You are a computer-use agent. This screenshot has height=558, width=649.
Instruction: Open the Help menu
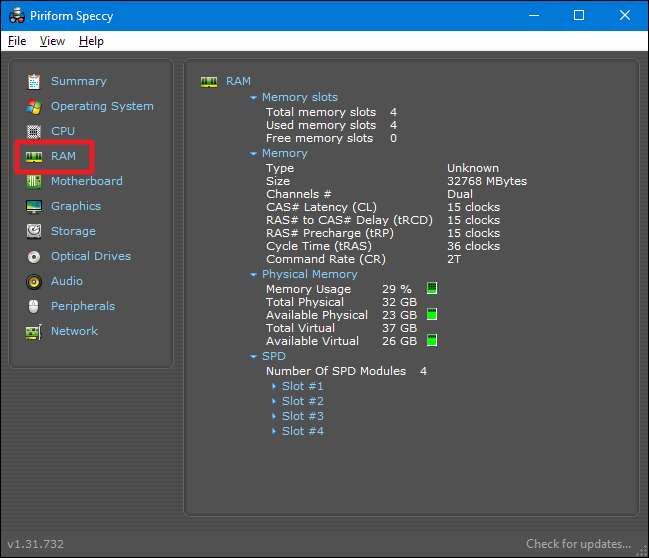point(91,41)
